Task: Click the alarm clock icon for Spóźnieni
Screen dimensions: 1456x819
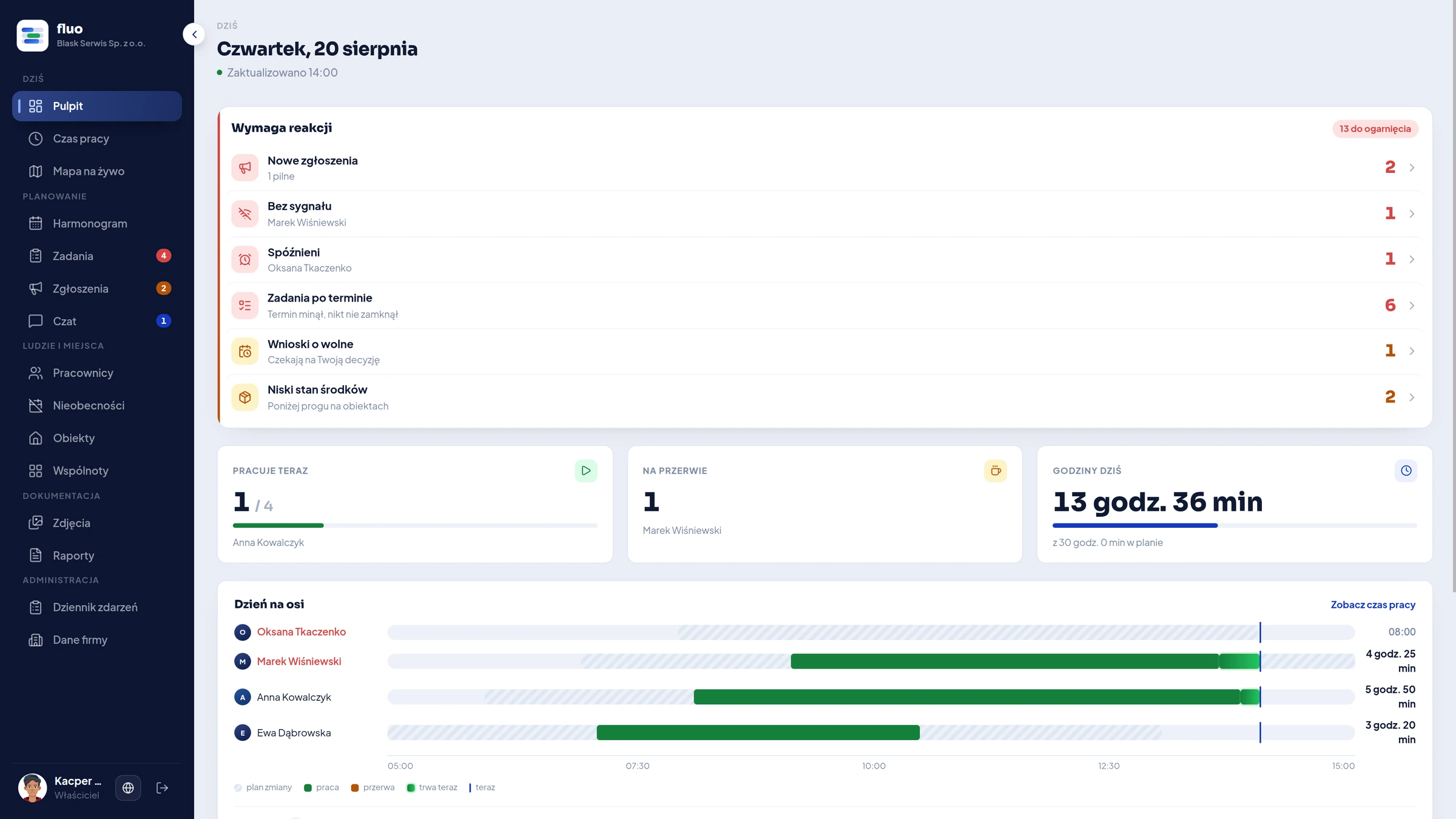Action: [x=245, y=260]
